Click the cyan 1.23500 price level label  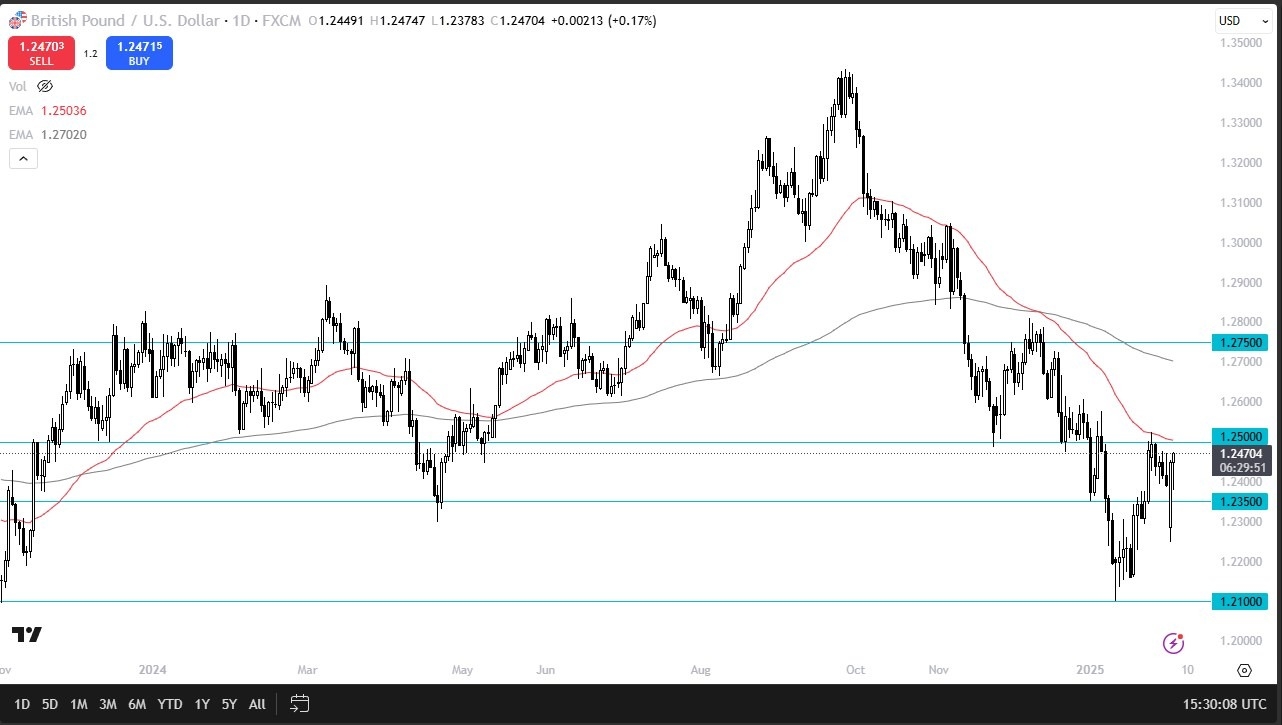(1240, 501)
